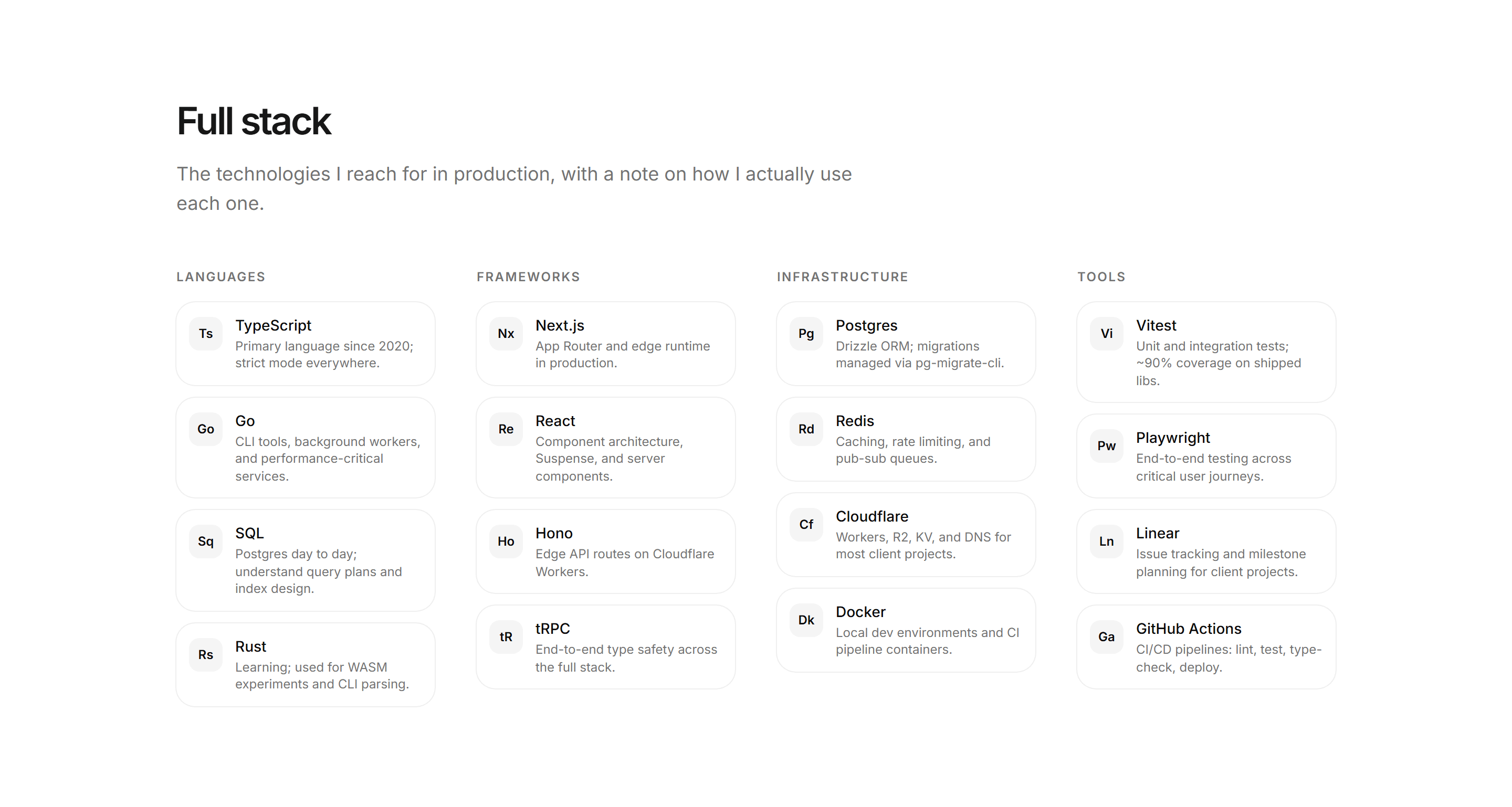Viewport: 1512px width, 807px height.
Task: Click 'Edge API routes on Cloudflare' description
Action: (625, 563)
